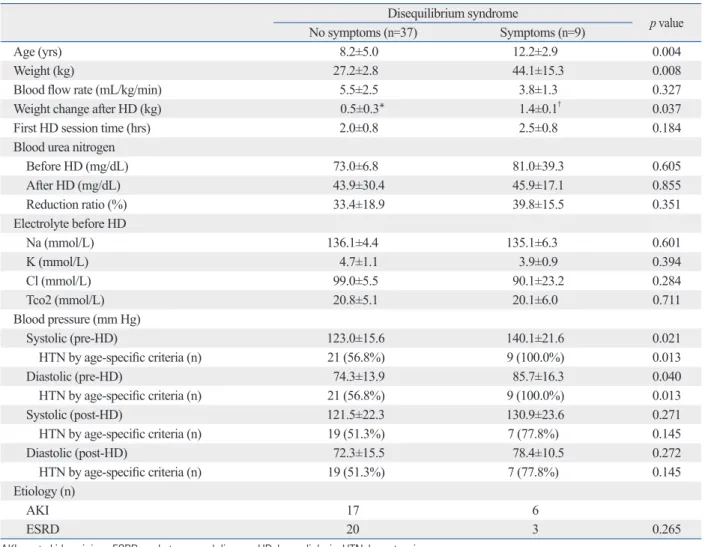Click the 'Blood flow rate (mL/kg/min)' label

88,90
